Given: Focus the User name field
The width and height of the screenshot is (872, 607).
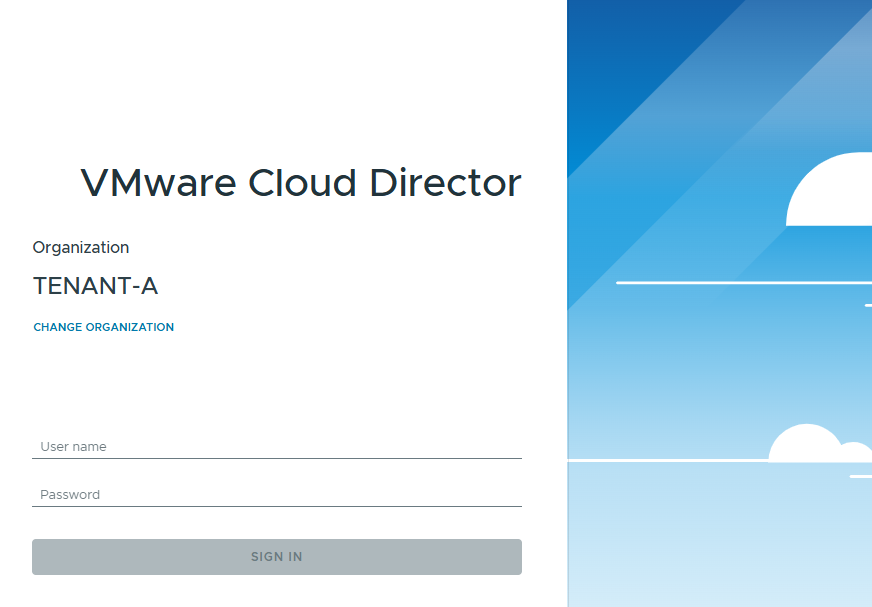Looking at the screenshot, I should [277, 447].
